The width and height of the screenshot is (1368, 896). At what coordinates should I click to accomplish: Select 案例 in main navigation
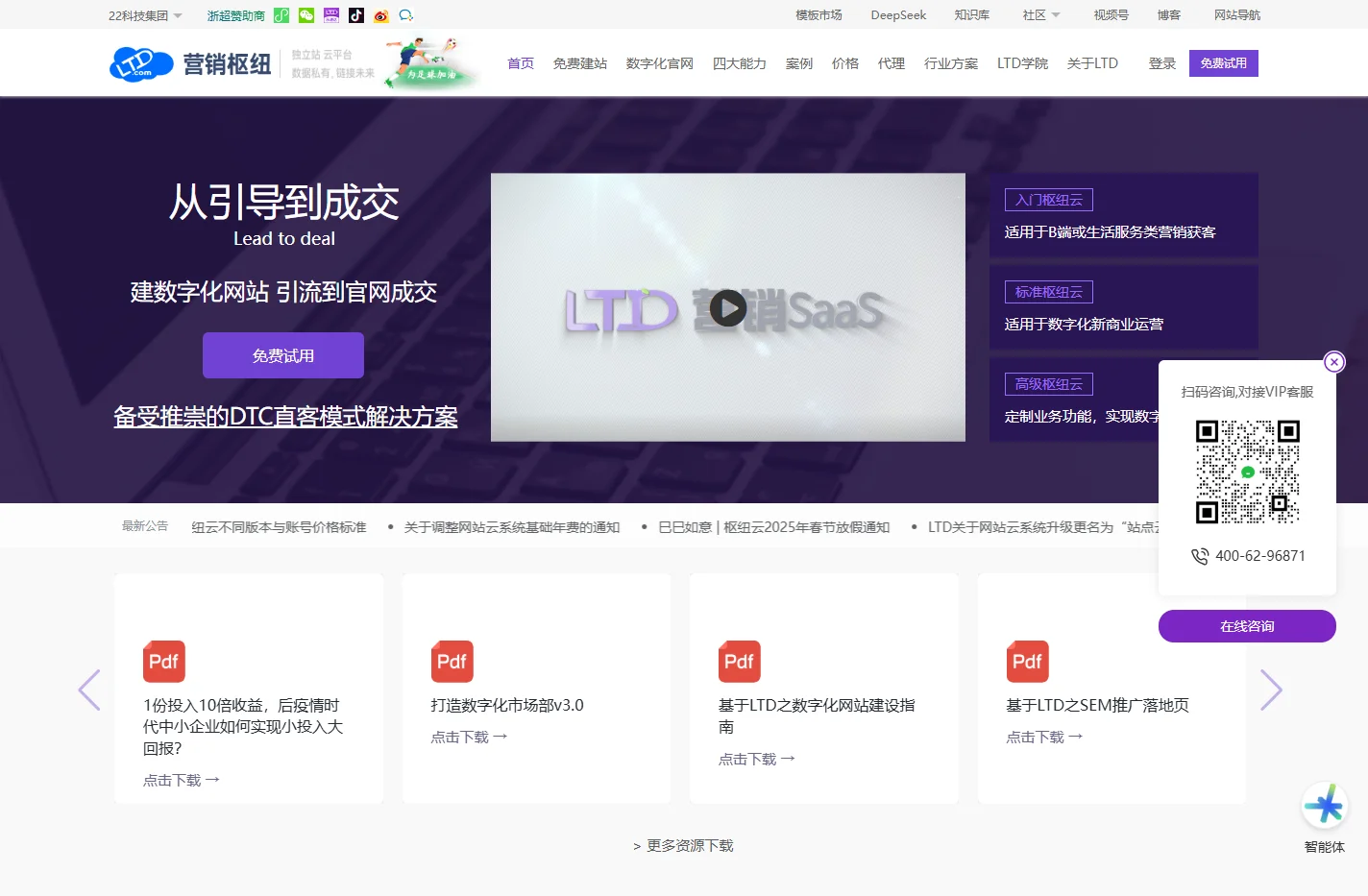click(x=799, y=63)
